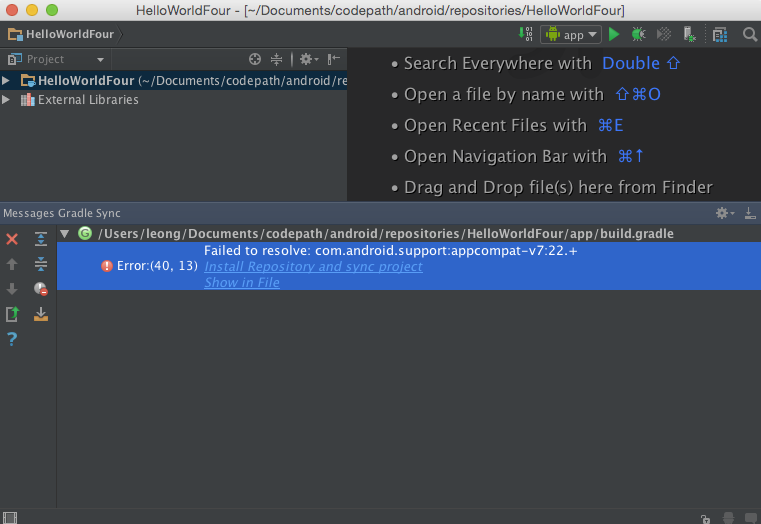The height and width of the screenshot is (524, 761).
Task: Click the build.gradle file path row
Action: tap(386, 234)
